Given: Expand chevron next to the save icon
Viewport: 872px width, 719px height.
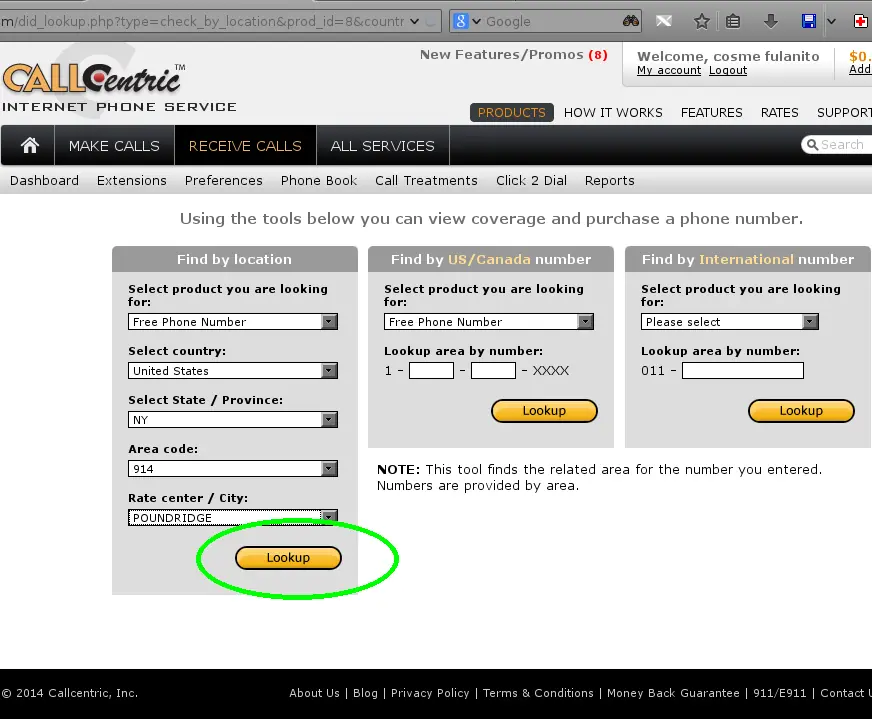Looking at the screenshot, I should tap(831, 21).
